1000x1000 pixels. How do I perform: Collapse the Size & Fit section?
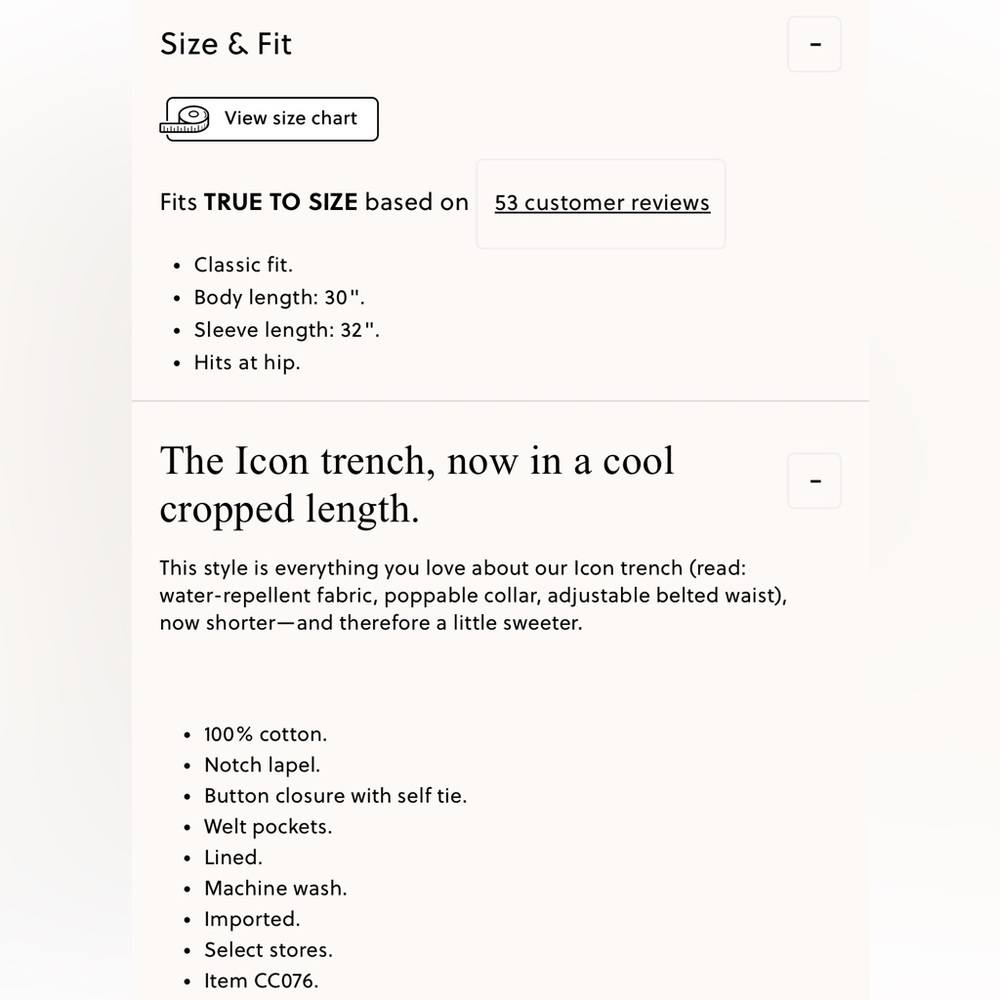tap(814, 44)
